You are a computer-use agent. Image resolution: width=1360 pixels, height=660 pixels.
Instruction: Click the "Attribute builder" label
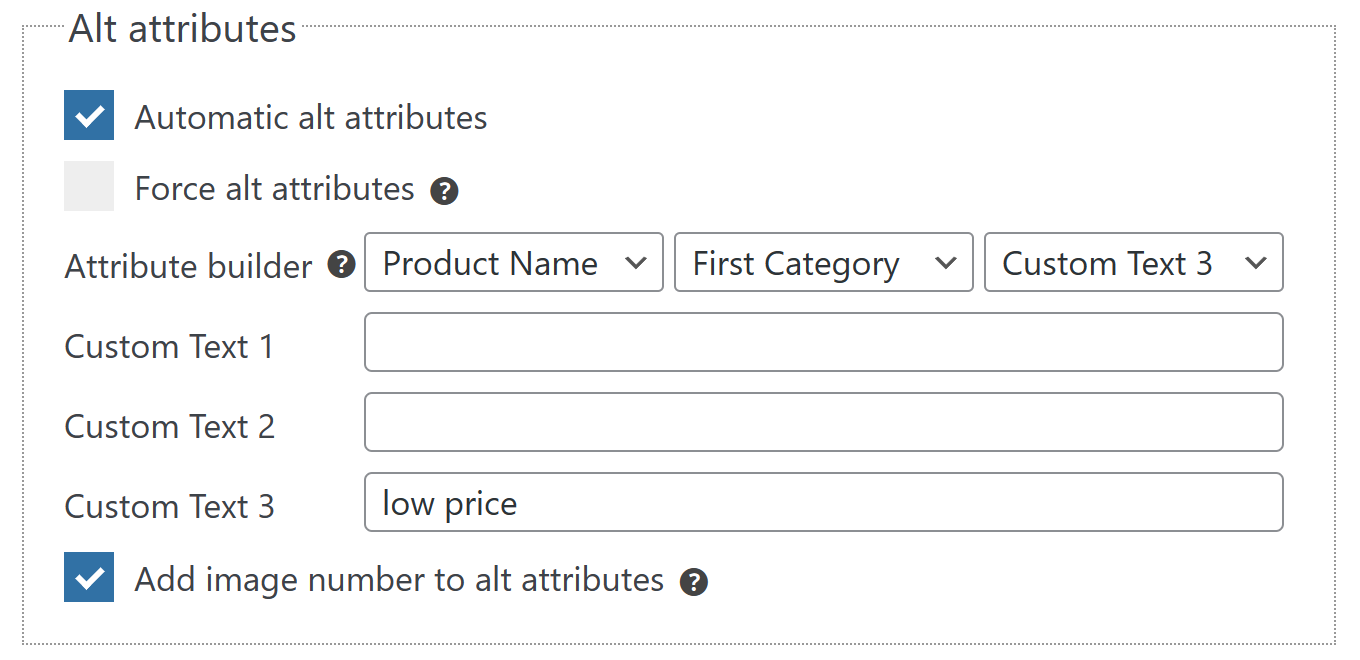[189, 267]
